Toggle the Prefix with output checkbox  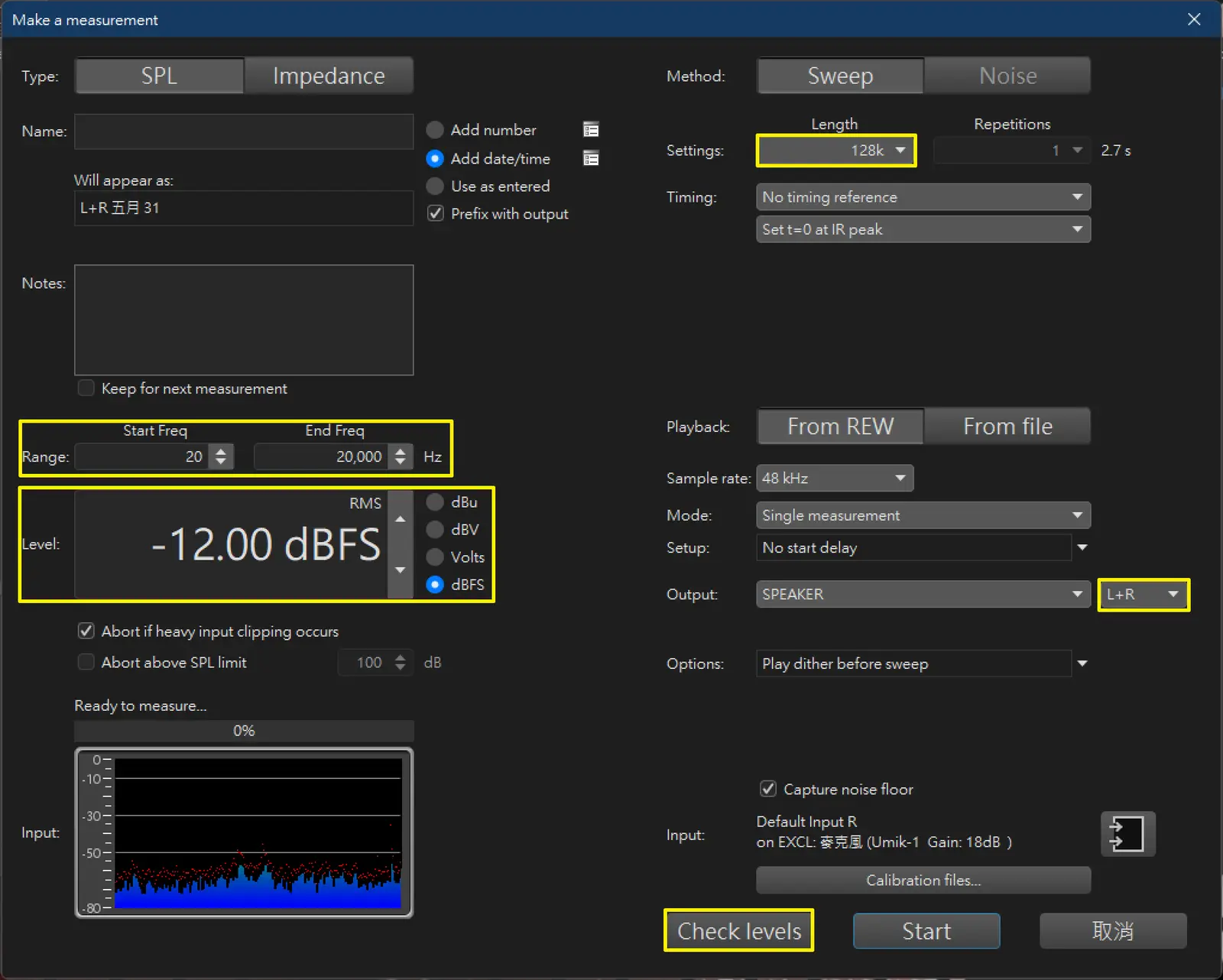pyautogui.click(x=436, y=213)
